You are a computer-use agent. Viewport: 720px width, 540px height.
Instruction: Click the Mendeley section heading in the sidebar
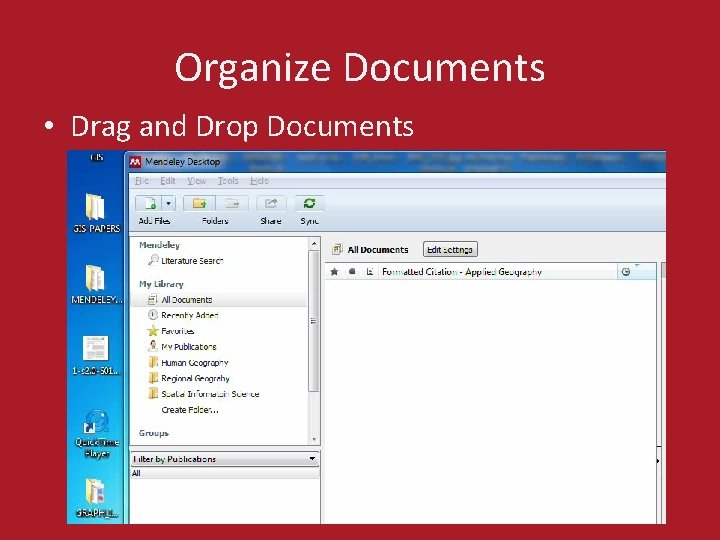tap(159, 245)
